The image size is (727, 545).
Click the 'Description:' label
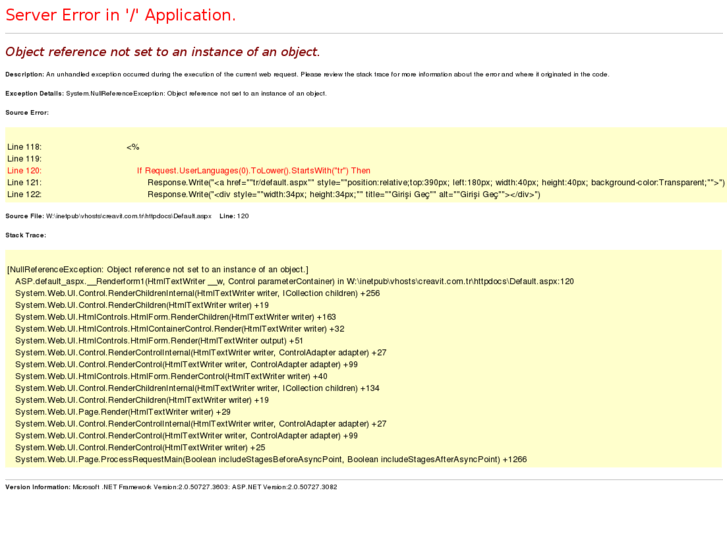click(25, 74)
